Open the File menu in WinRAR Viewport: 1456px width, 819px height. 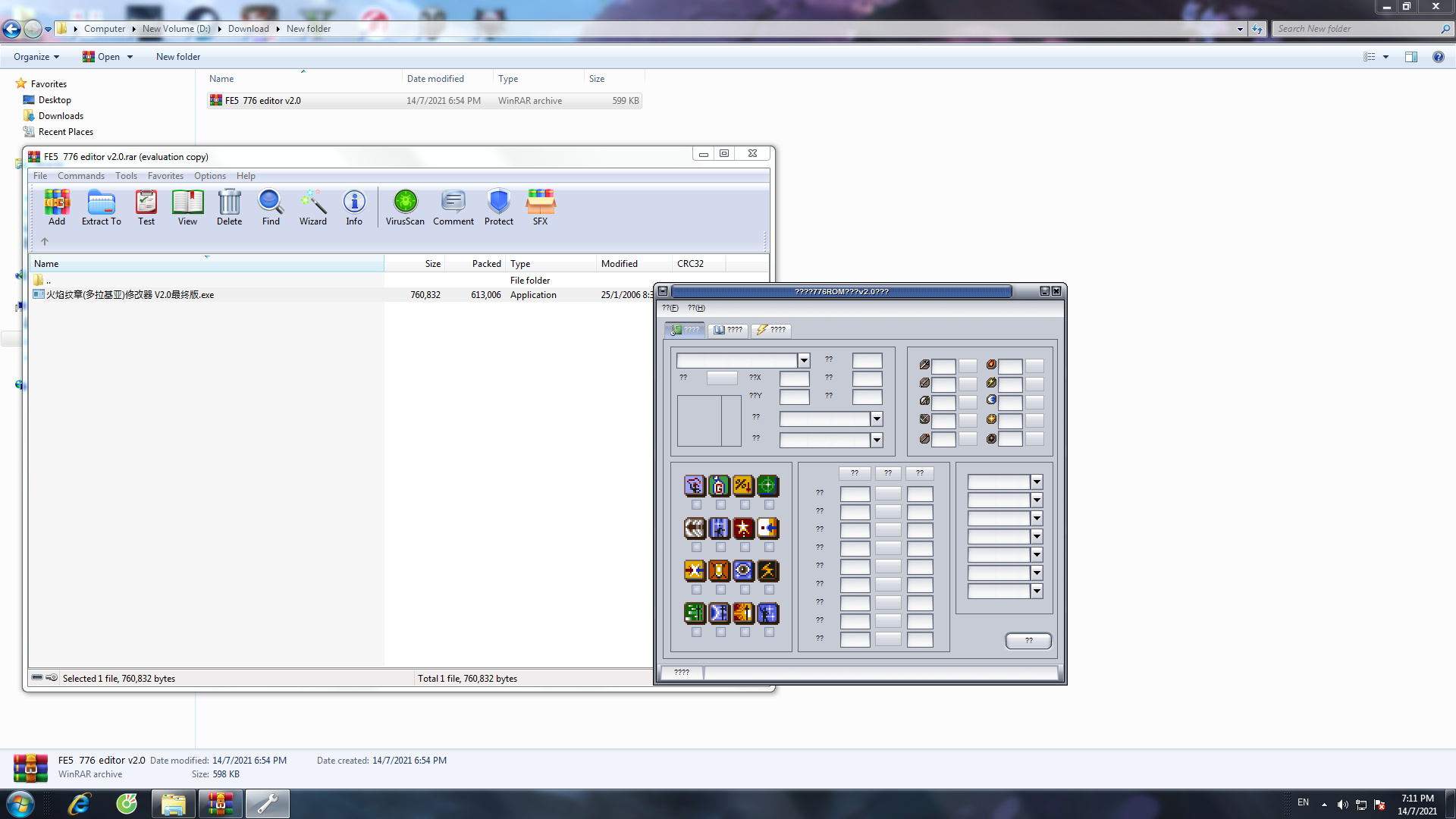(x=40, y=176)
